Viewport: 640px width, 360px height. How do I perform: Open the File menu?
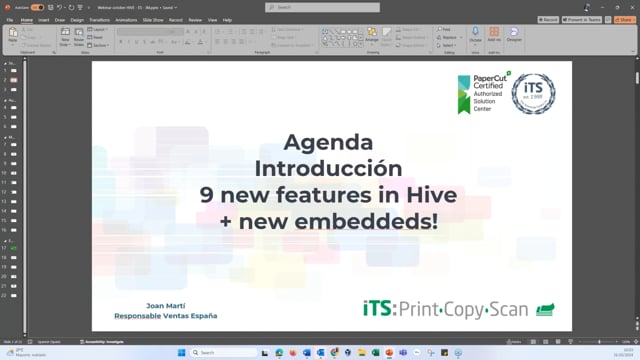pyautogui.click(x=10, y=20)
